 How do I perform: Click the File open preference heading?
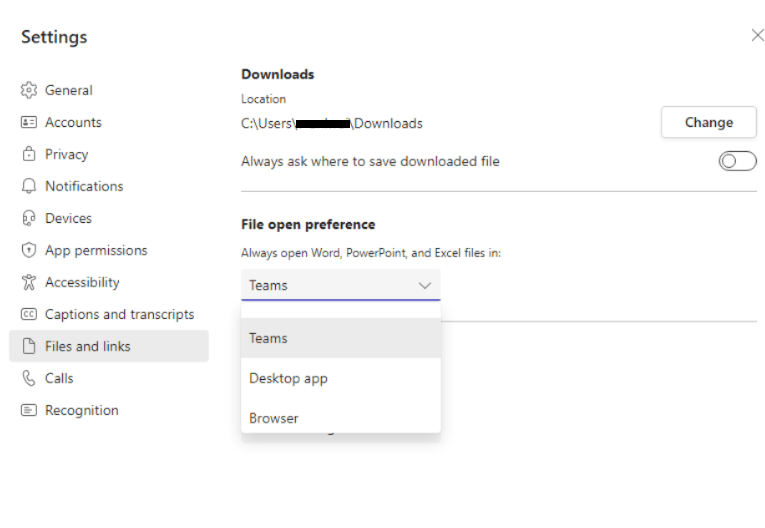click(x=308, y=224)
